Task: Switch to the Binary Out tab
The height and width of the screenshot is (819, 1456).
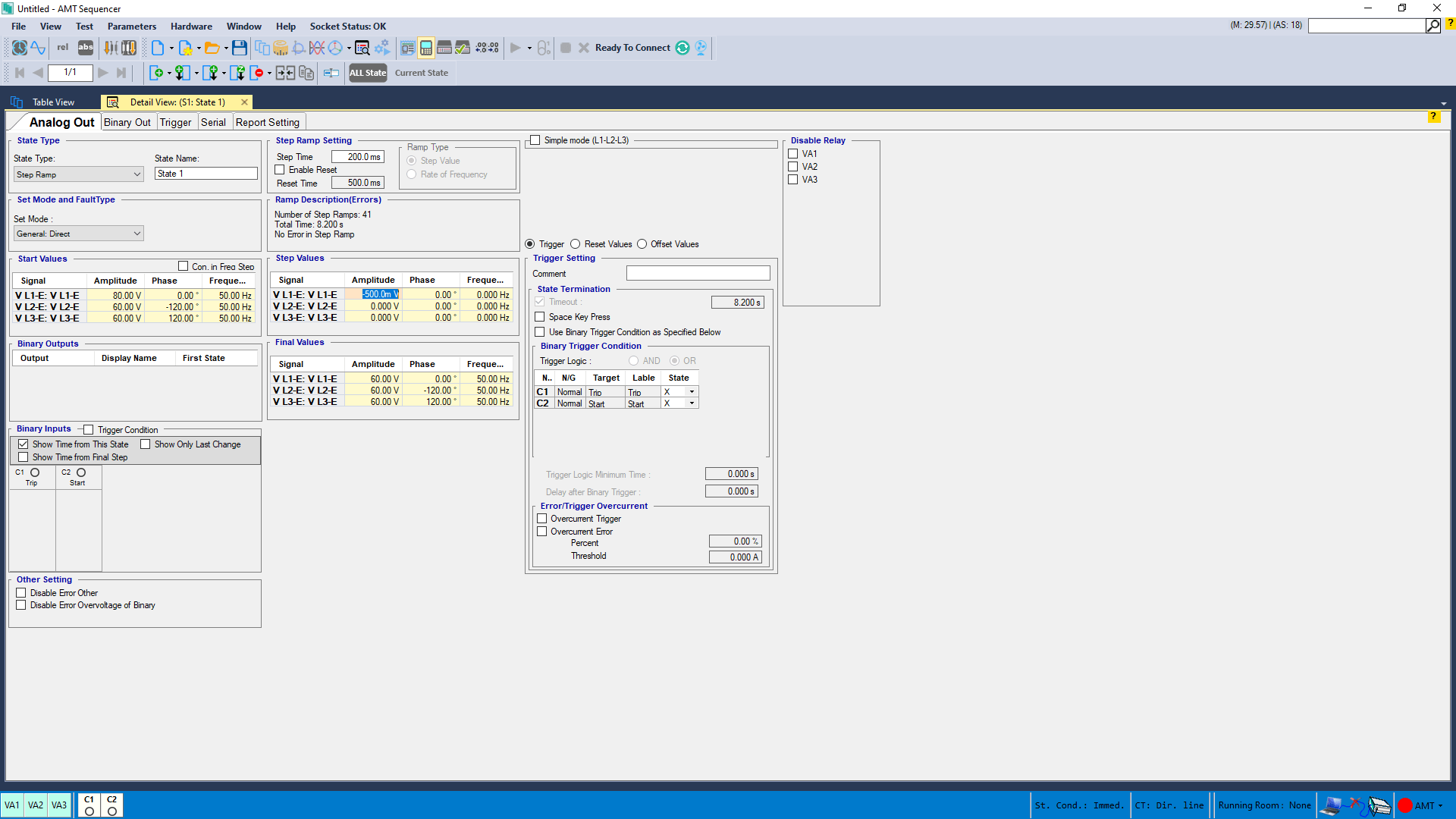Action: tap(127, 122)
